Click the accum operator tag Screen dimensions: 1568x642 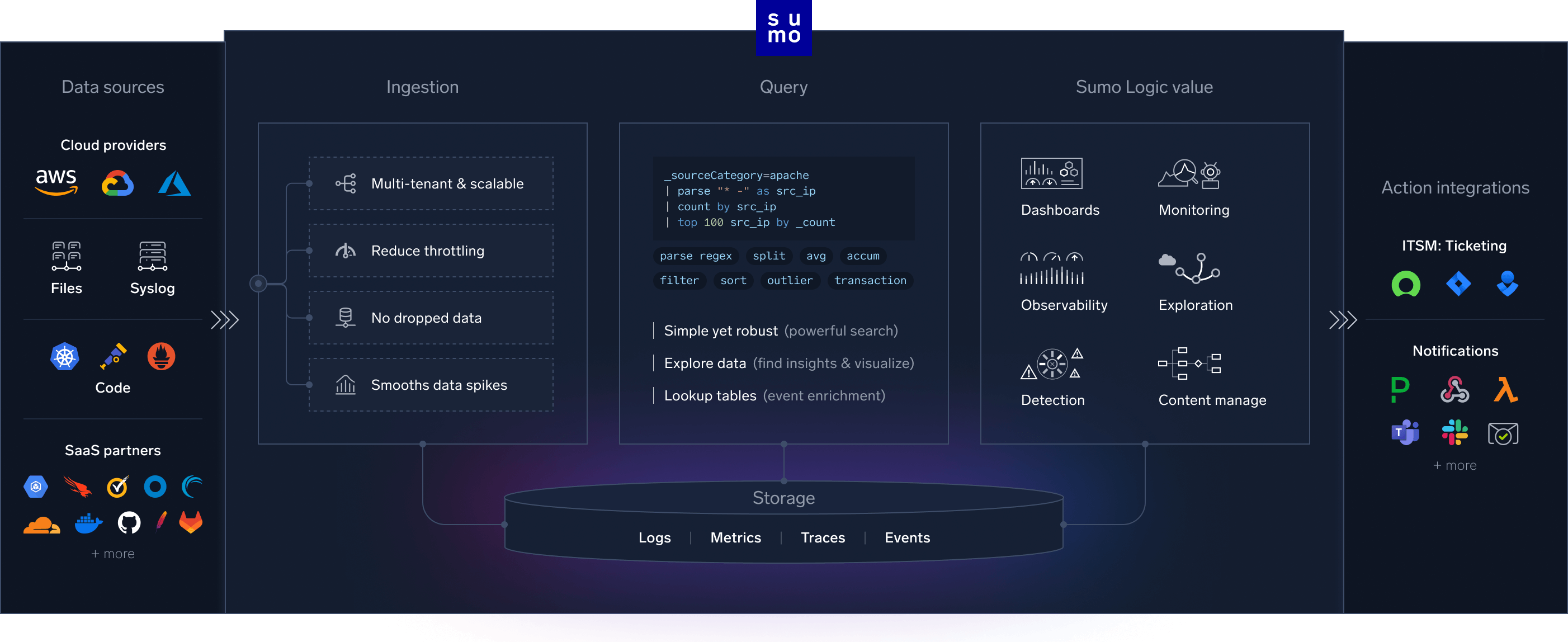coord(862,256)
